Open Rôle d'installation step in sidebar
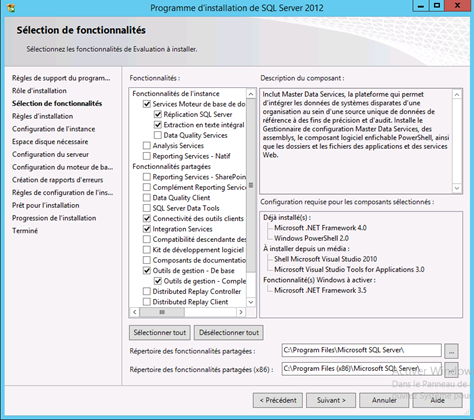The width and height of the screenshot is (474, 420). point(39,91)
